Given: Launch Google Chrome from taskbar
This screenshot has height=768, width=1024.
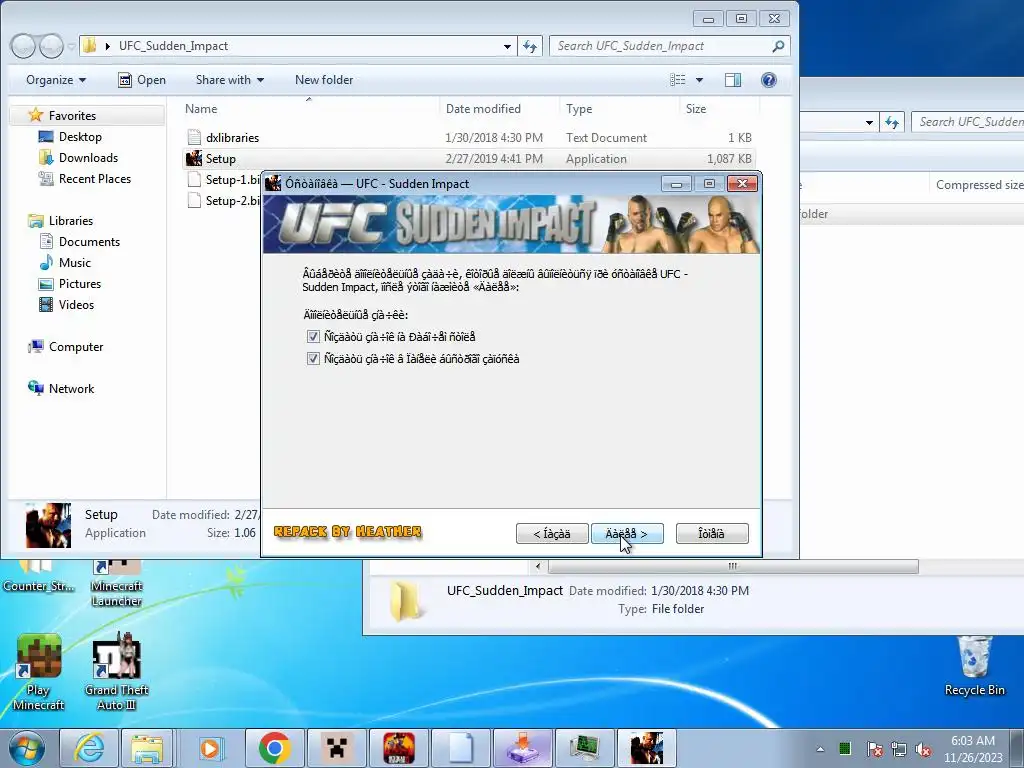Looking at the screenshot, I should (274, 748).
